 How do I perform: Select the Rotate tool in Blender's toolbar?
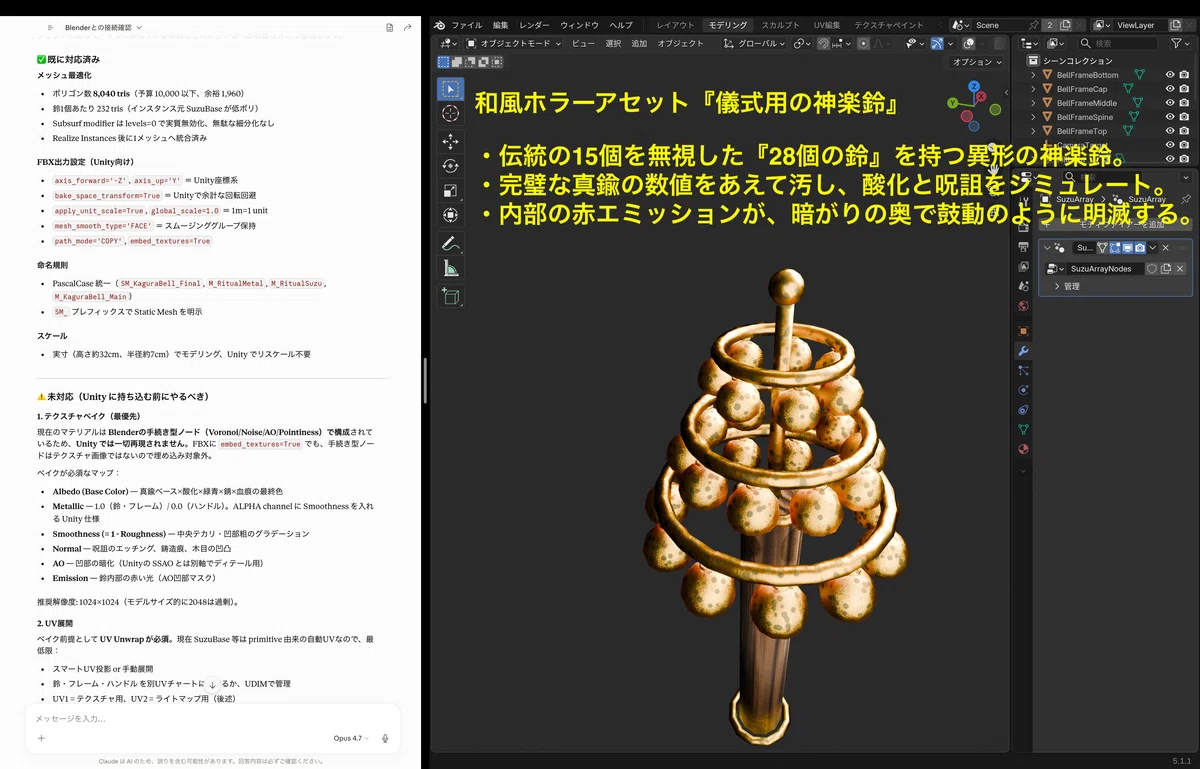click(451, 166)
